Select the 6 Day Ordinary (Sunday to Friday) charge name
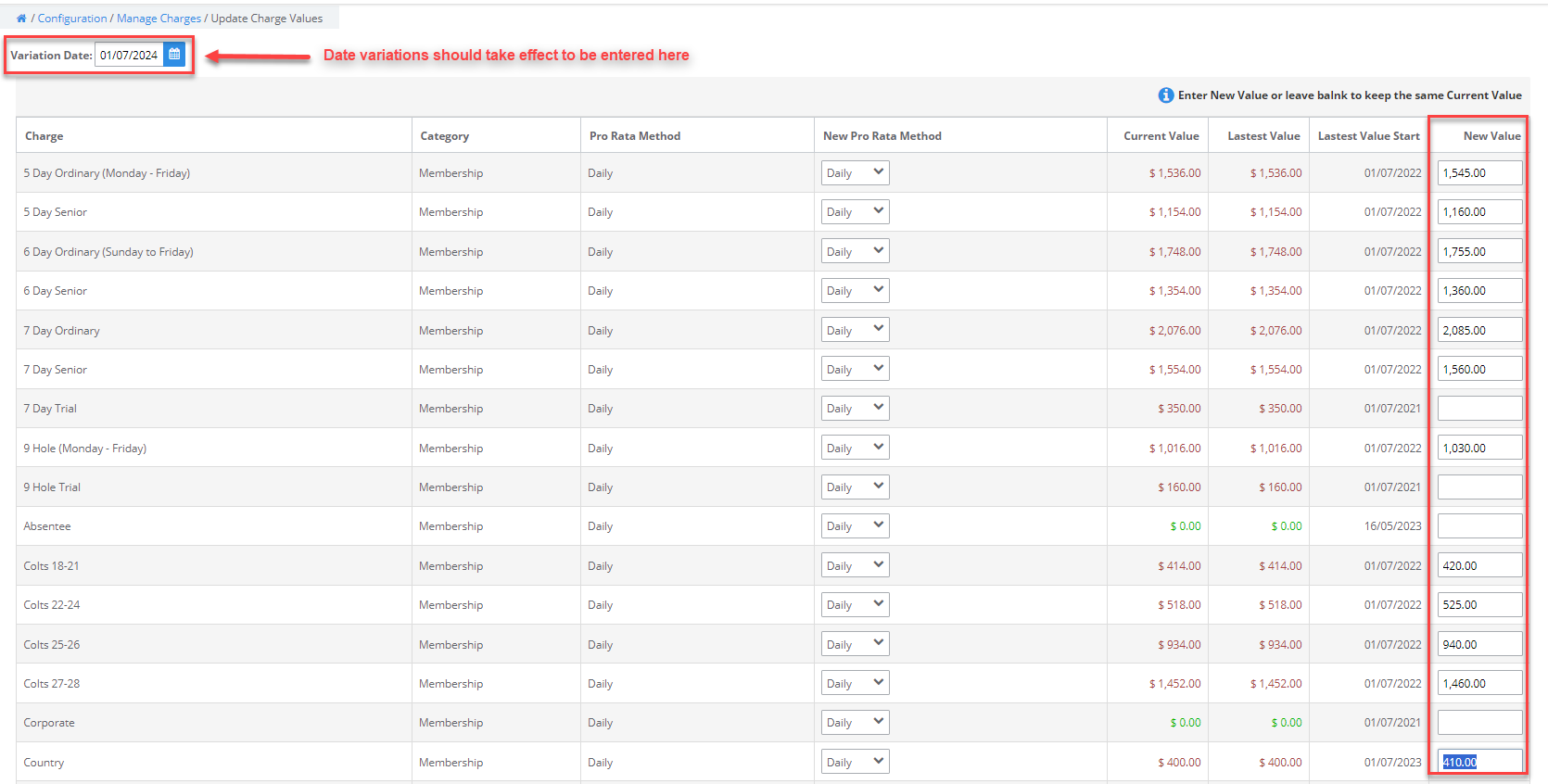This screenshot has height=784, width=1548. [108, 252]
